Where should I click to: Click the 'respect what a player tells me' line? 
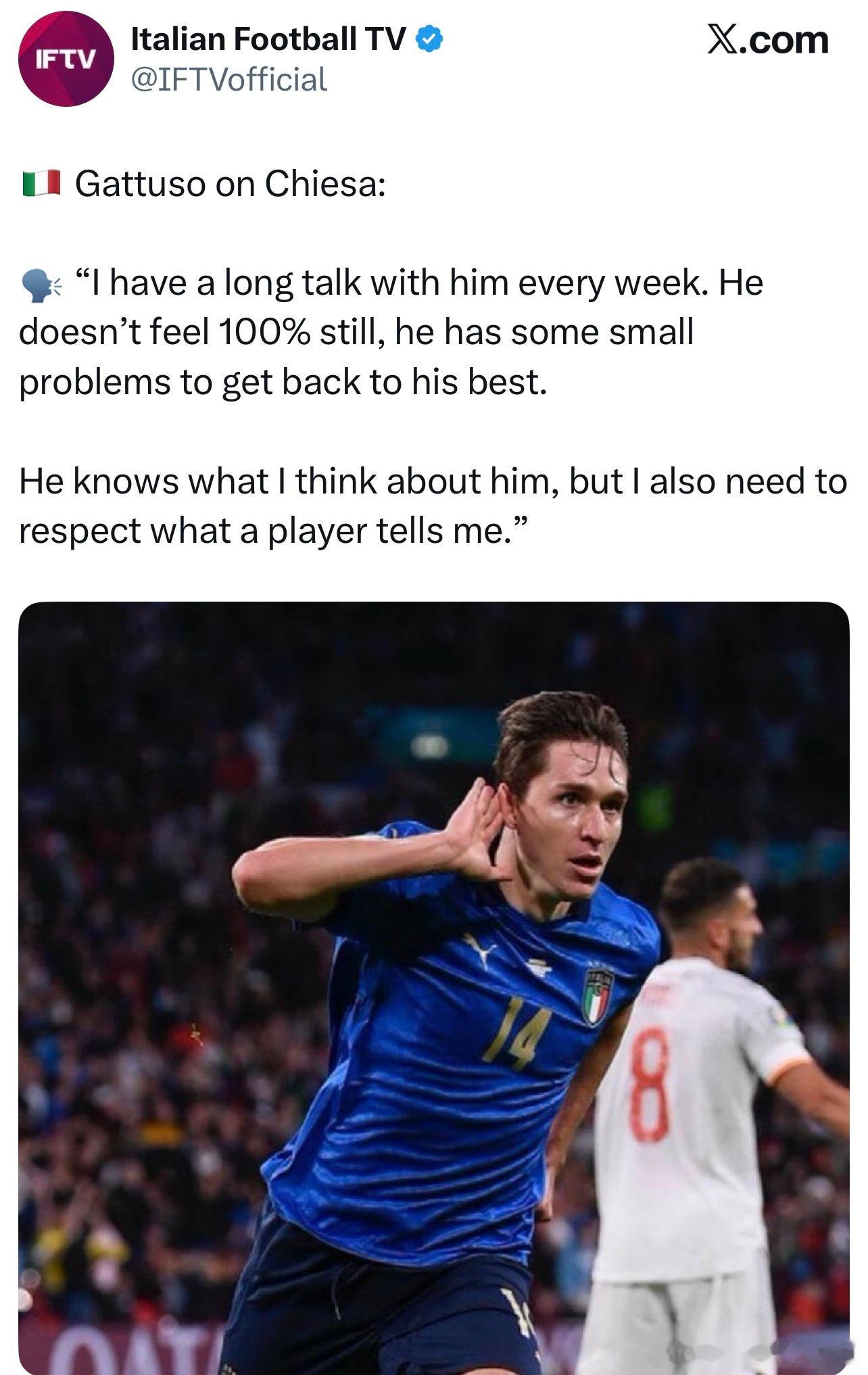click(272, 531)
